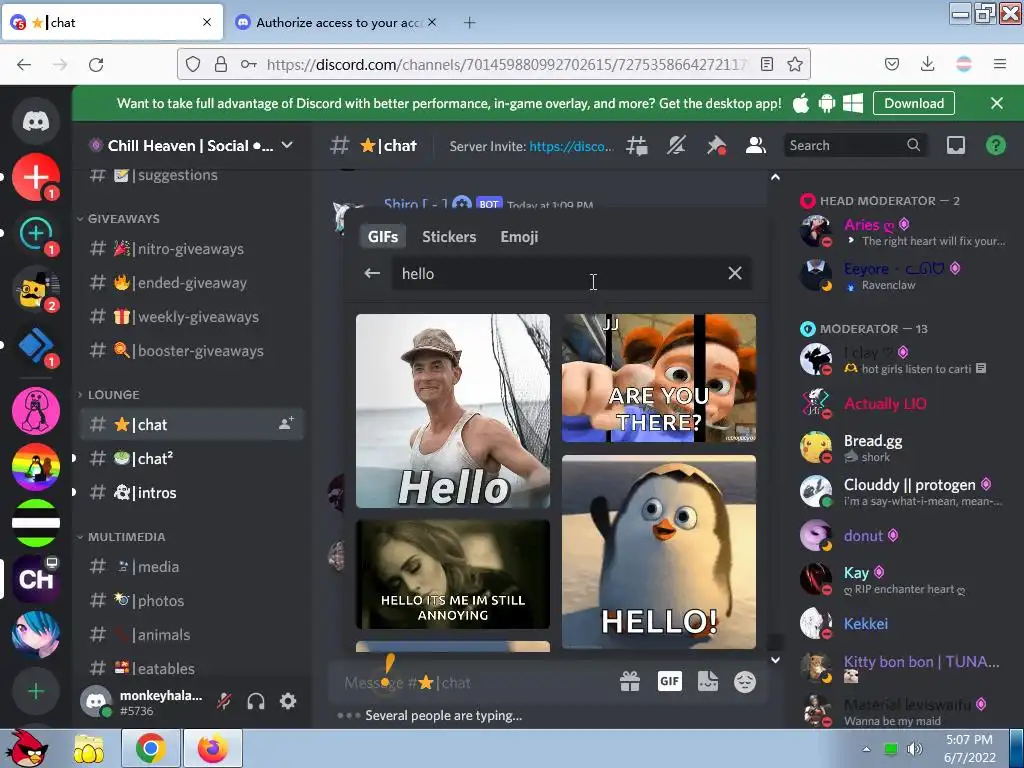
Task: Click create invite icon on chat channel
Action: (x=286, y=424)
